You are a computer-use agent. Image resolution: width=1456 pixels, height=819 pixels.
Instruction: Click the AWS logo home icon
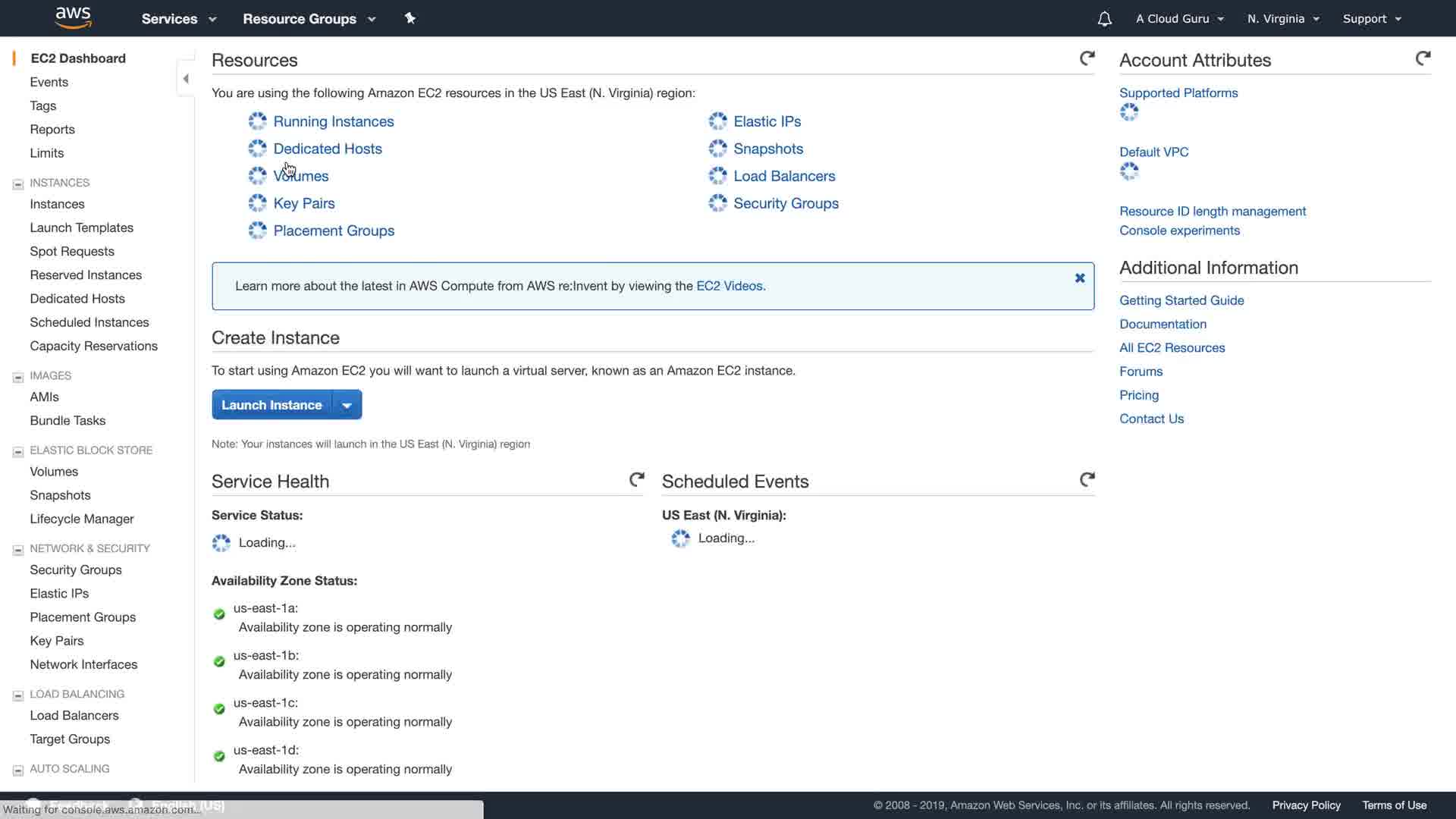click(x=74, y=17)
